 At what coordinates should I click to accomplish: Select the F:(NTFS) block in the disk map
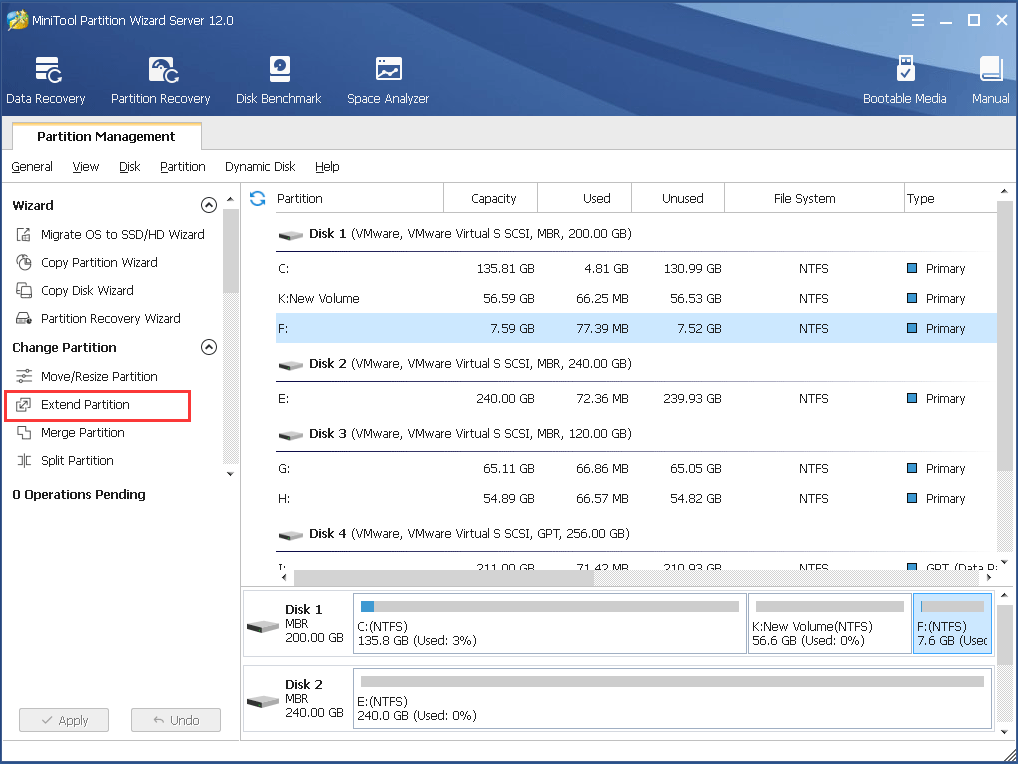pos(952,623)
